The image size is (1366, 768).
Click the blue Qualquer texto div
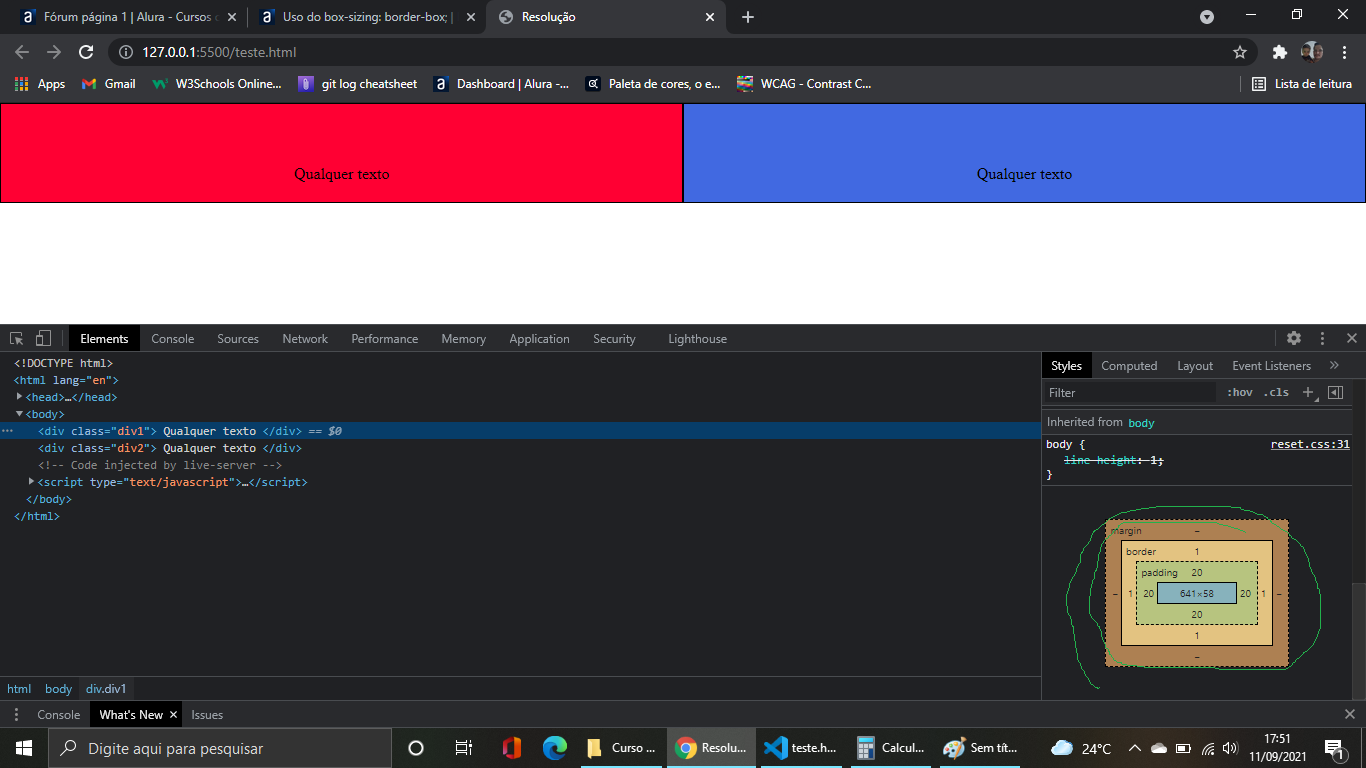[1024, 153]
